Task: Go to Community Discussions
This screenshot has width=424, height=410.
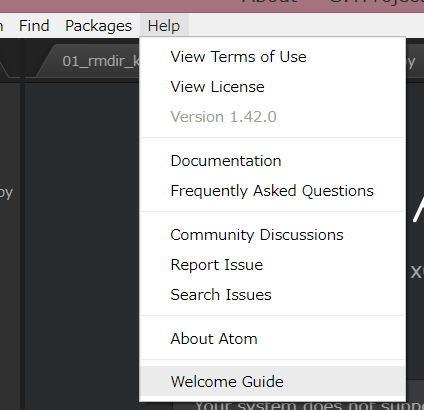Action: [x=272, y=235]
